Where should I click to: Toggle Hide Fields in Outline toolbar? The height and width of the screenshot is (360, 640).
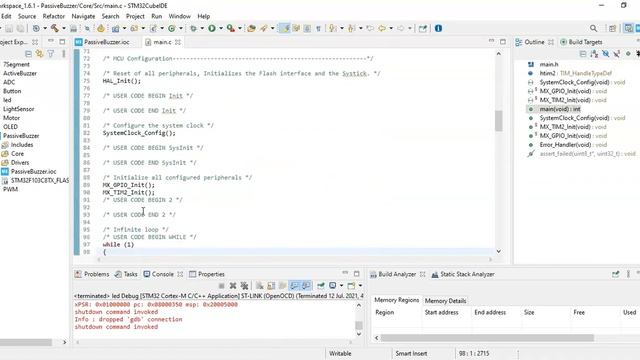(606, 54)
